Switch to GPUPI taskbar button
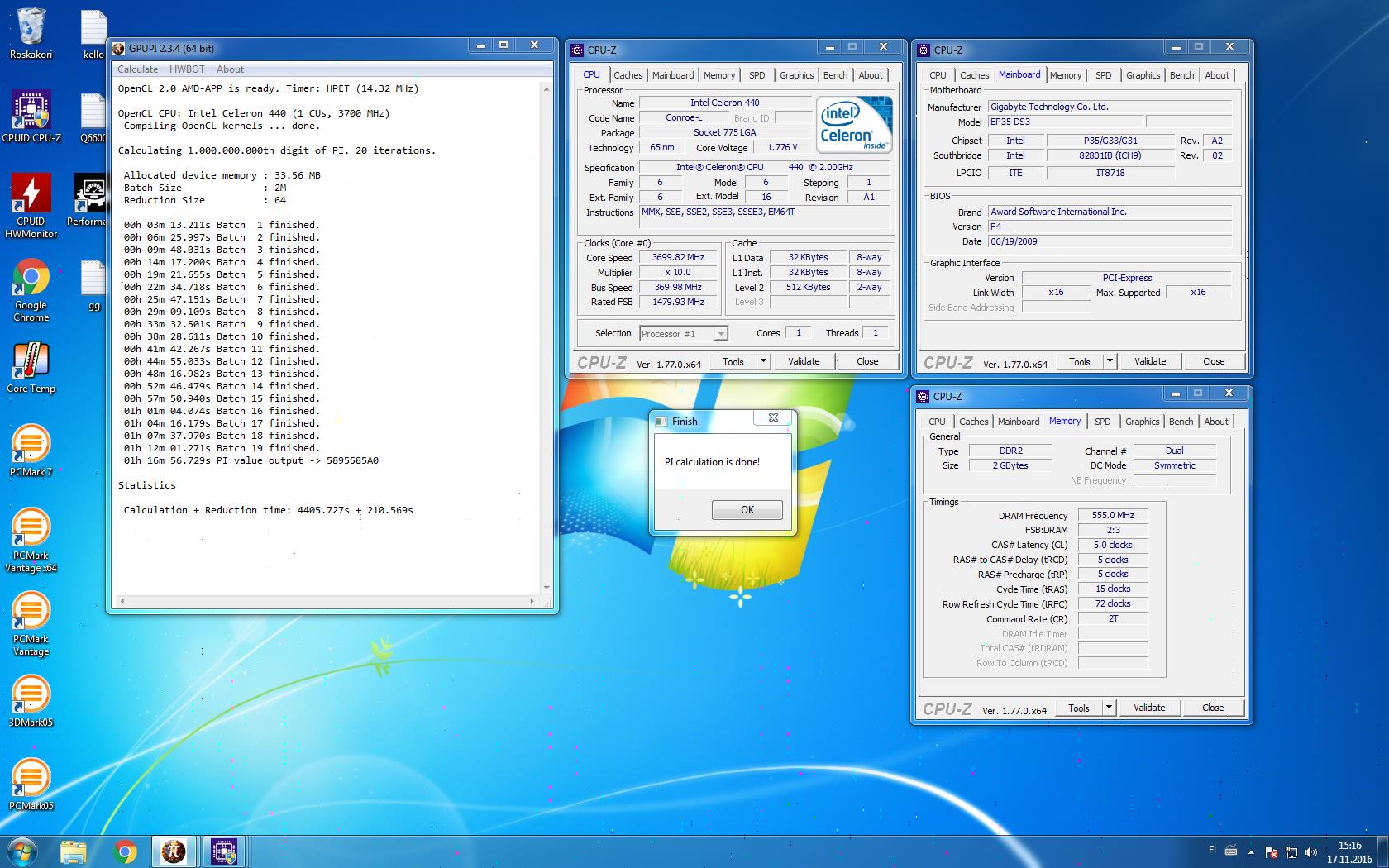The height and width of the screenshot is (868, 1389). point(174,851)
